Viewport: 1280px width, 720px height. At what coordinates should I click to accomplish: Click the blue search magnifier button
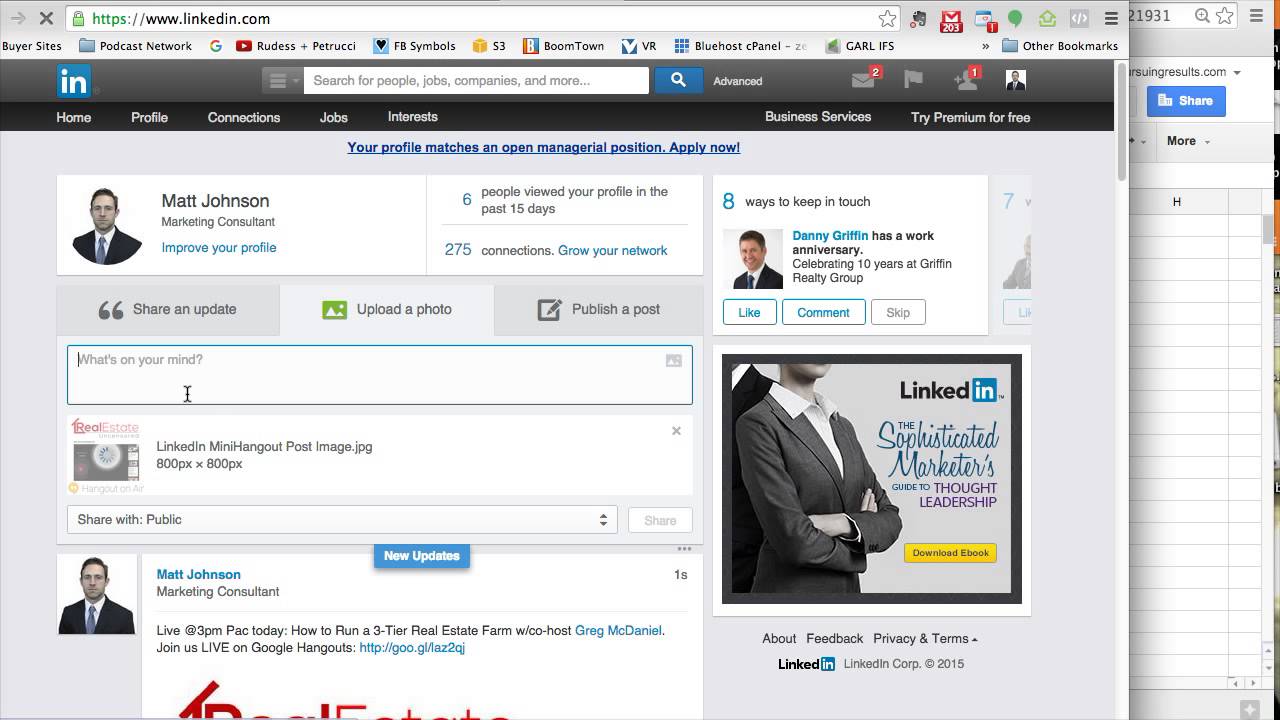pyautogui.click(x=678, y=80)
